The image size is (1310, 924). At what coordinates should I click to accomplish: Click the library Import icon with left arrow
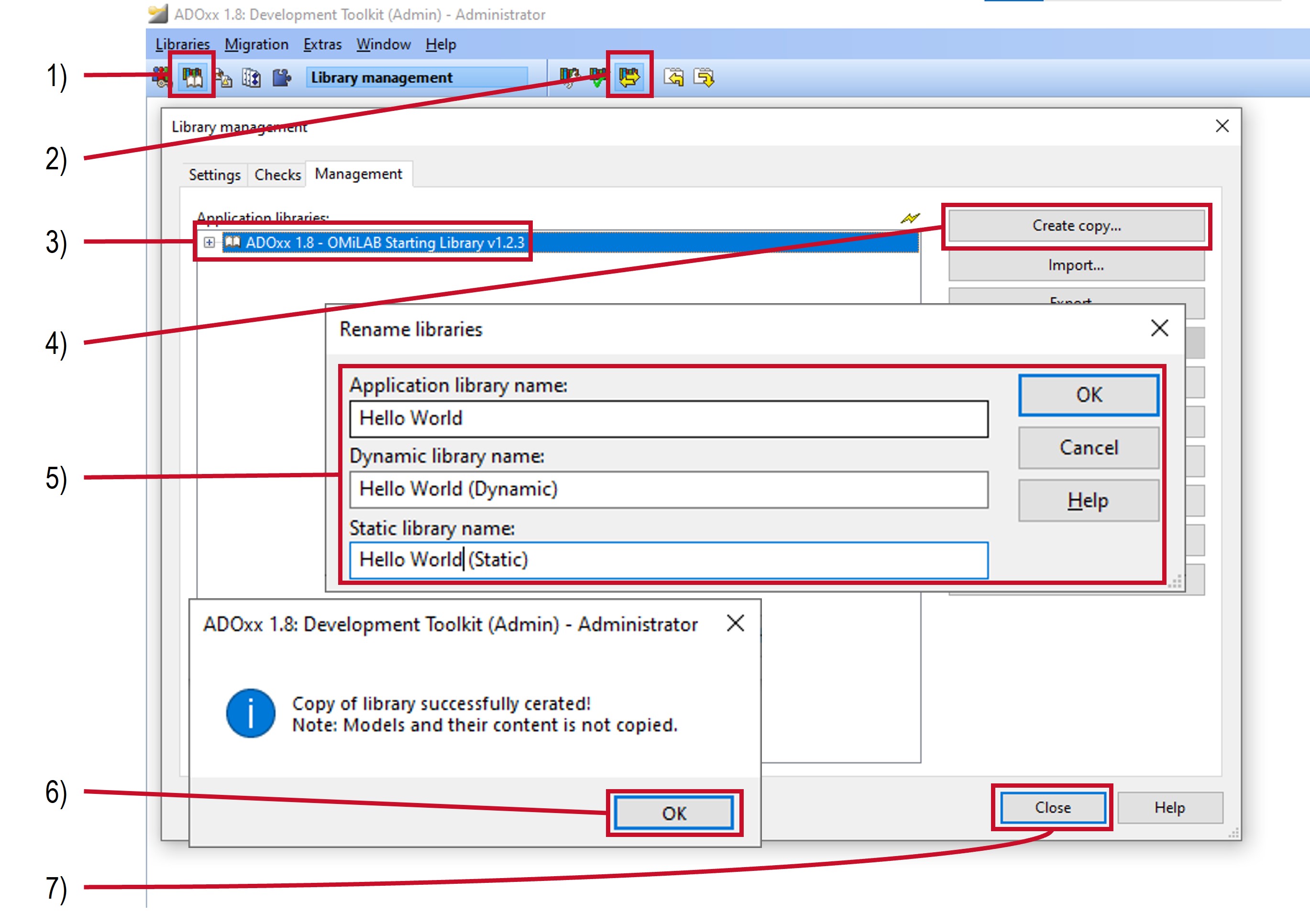pos(674,77)
